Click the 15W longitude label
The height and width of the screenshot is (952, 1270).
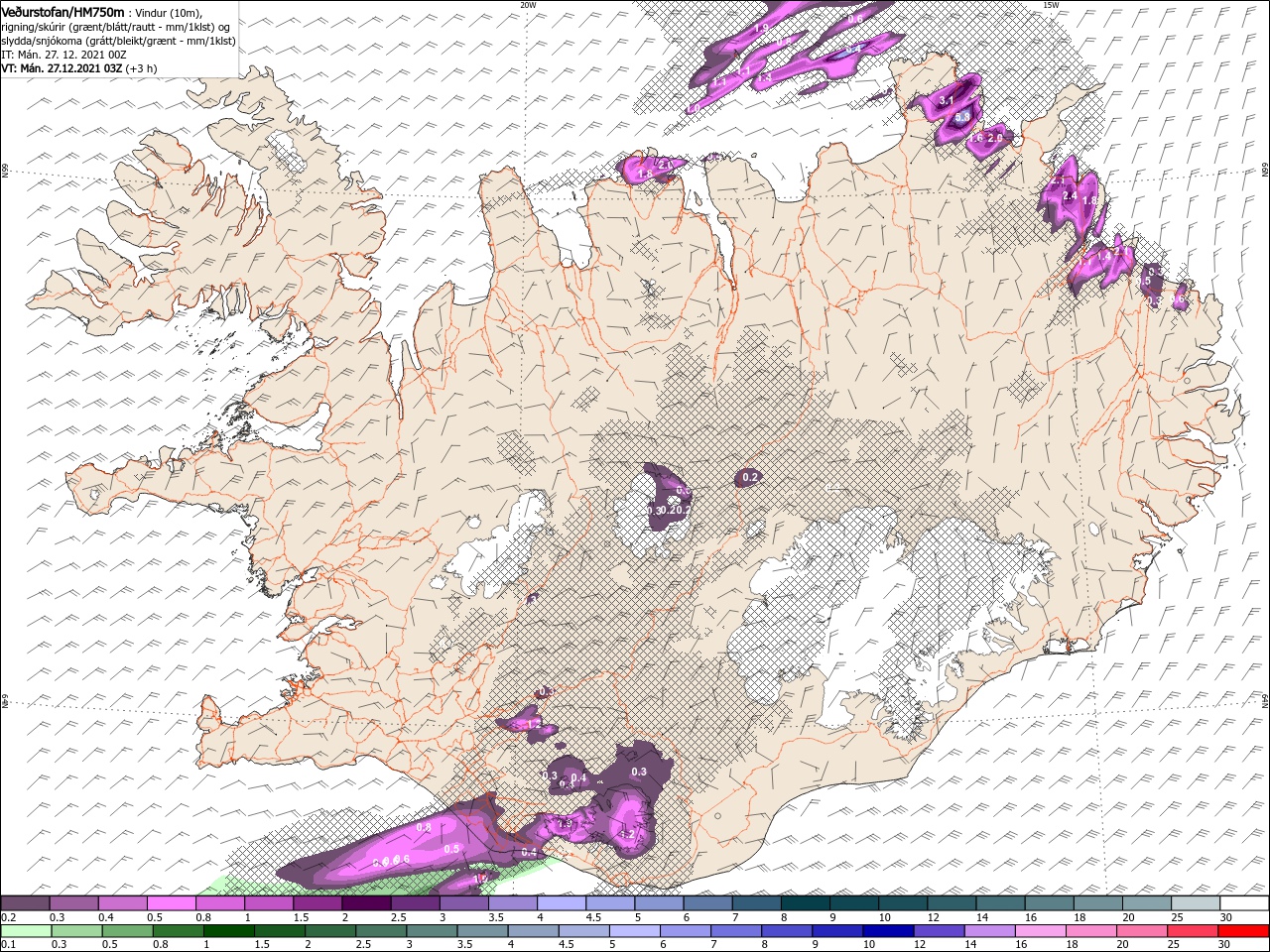(1051, 5)
